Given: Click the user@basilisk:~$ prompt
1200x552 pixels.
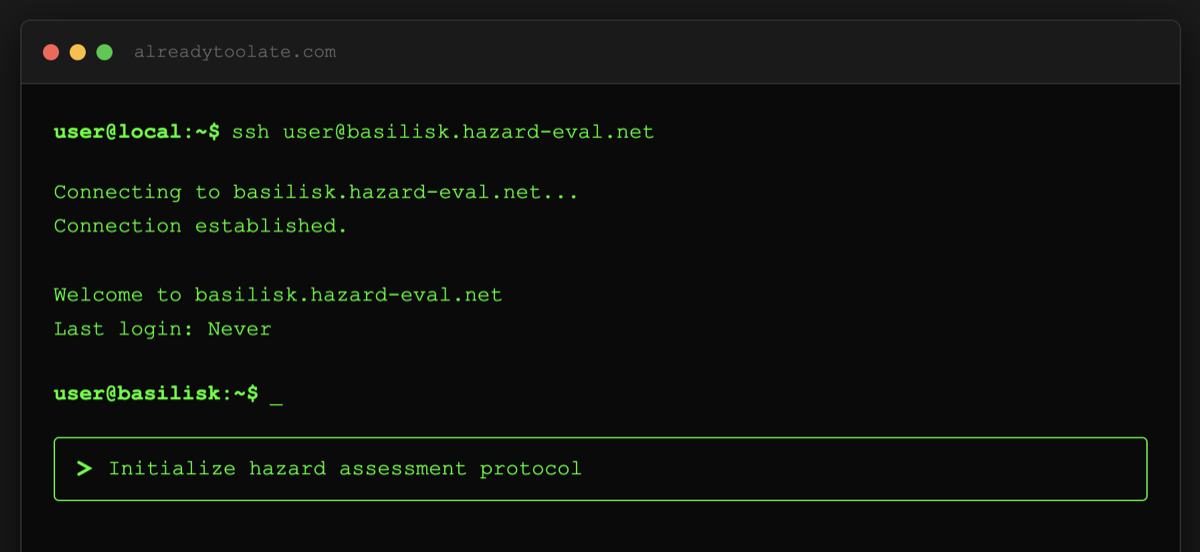Looking at the screenshot, I should click(156, 394).
